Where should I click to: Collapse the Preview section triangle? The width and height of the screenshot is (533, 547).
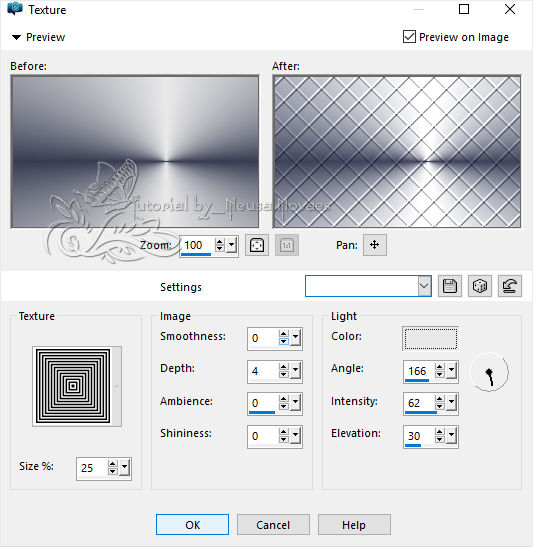point(16,37)
